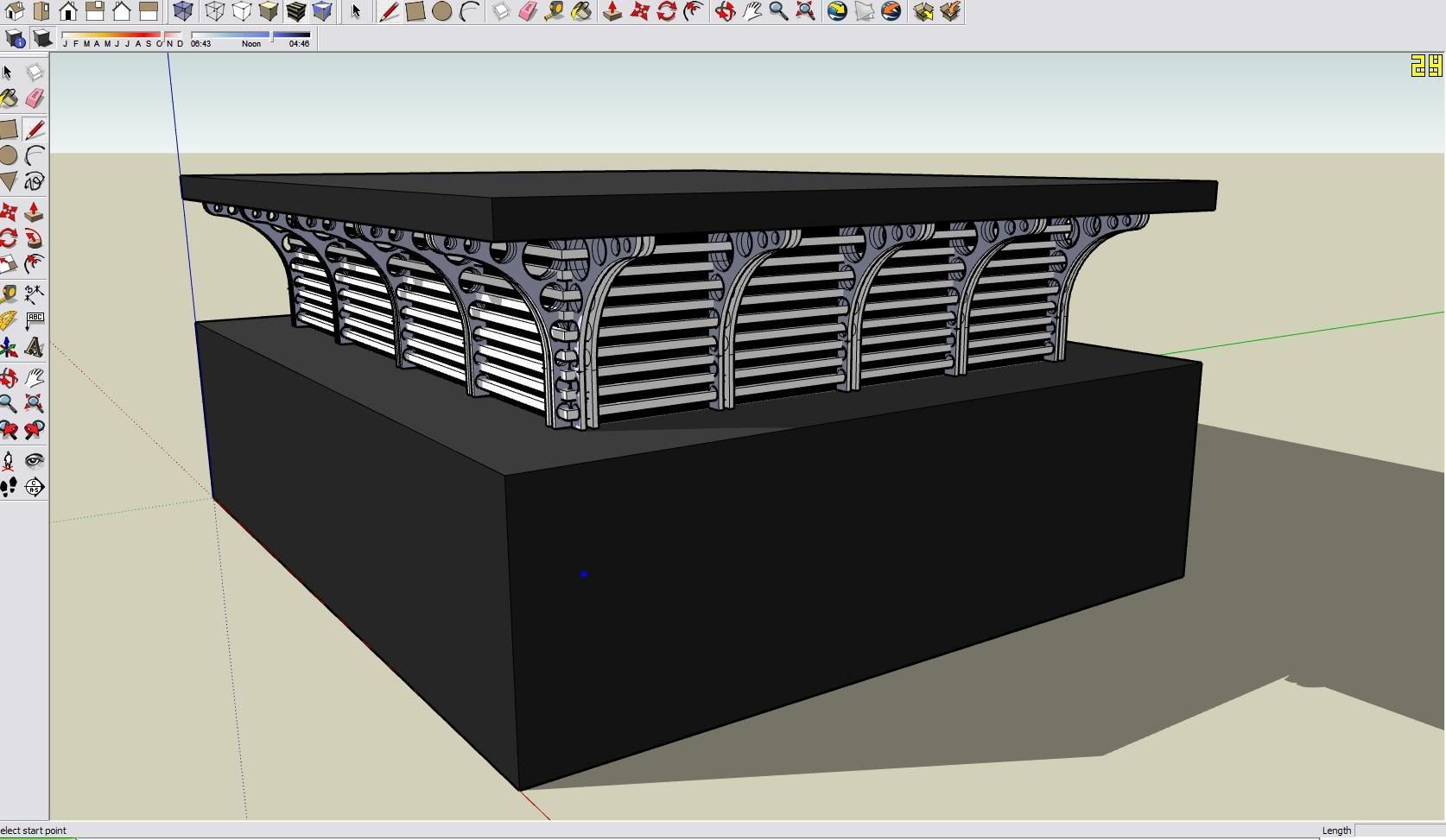Click Zoom Extents in top toolbar
Viewport: 1446px width, 840px height.
tap(805, 11)
